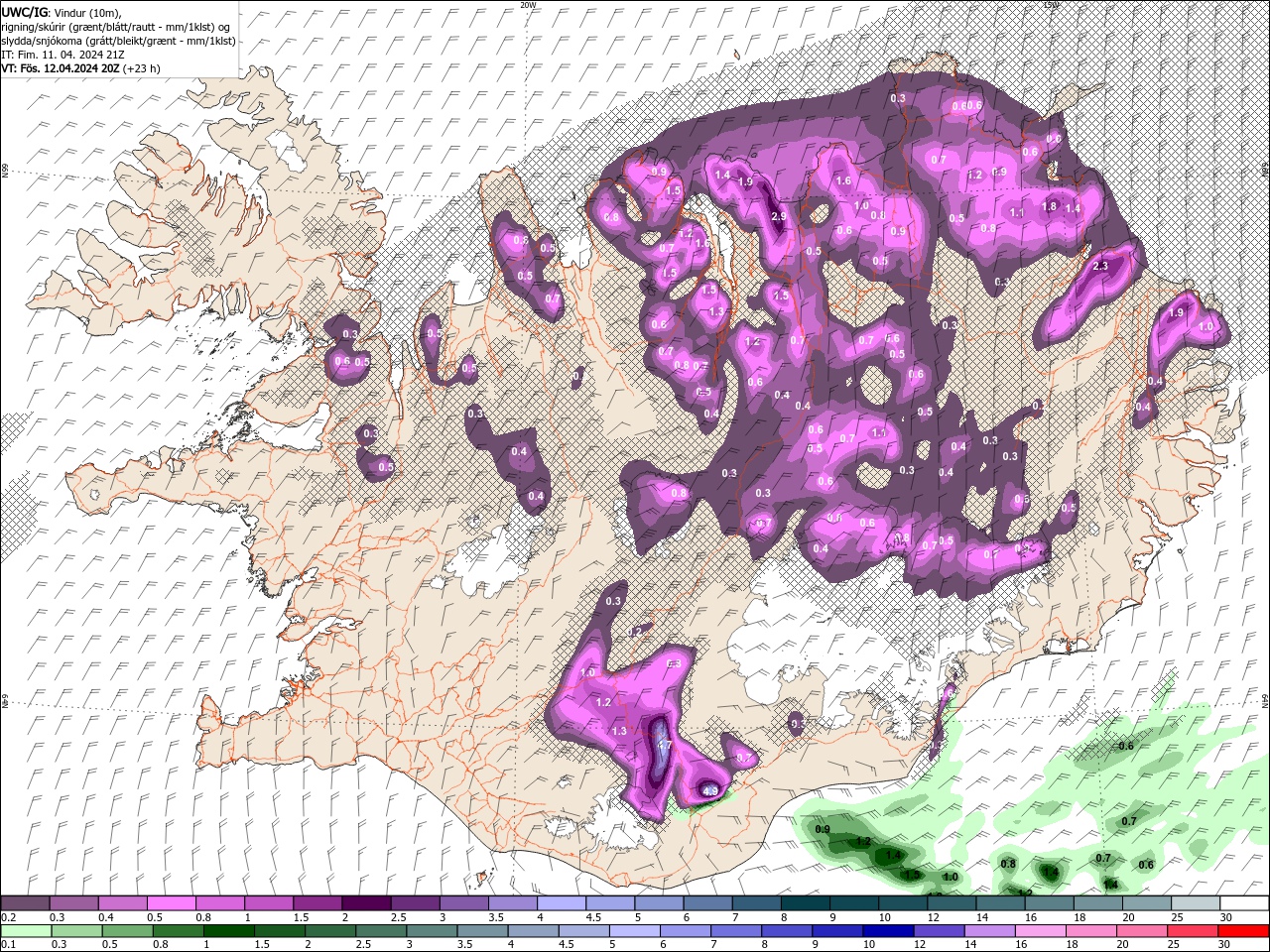
Task: Pick the violet 12 swatch in lower legend
Action: pos(938,931)
